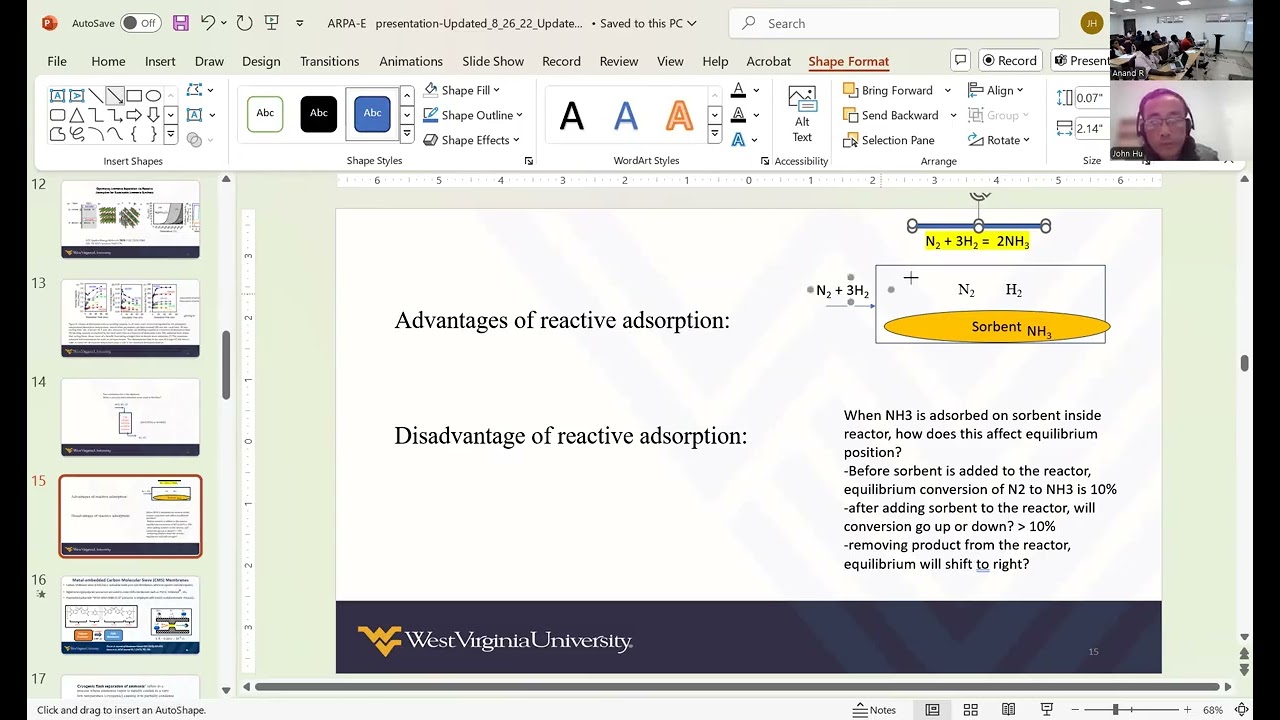The image size is (1280, 720).
Task: Select slide 16 thumbnail
Action: tap(130, 614)
